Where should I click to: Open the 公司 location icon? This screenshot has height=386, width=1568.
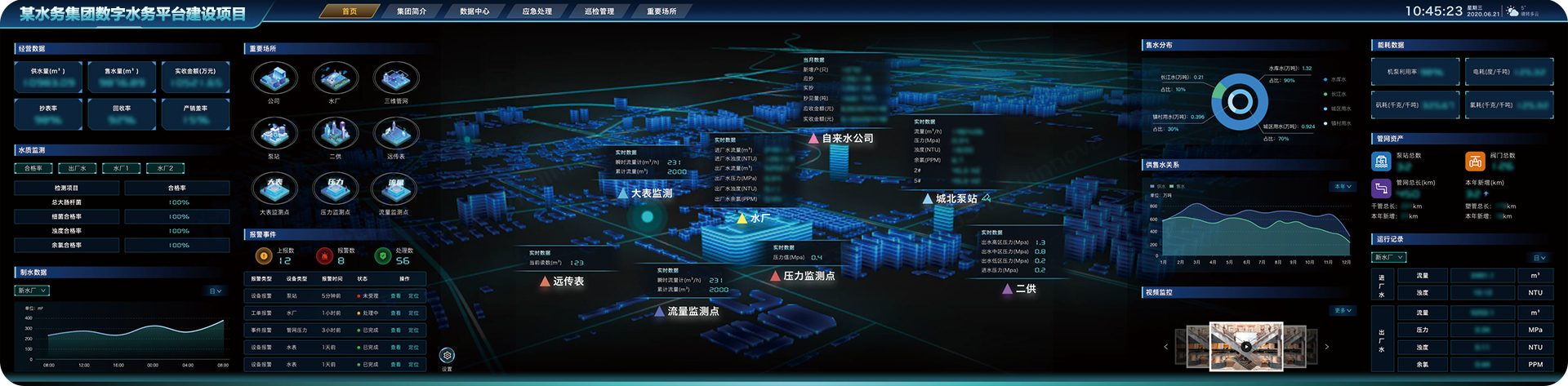coord(274,78)
